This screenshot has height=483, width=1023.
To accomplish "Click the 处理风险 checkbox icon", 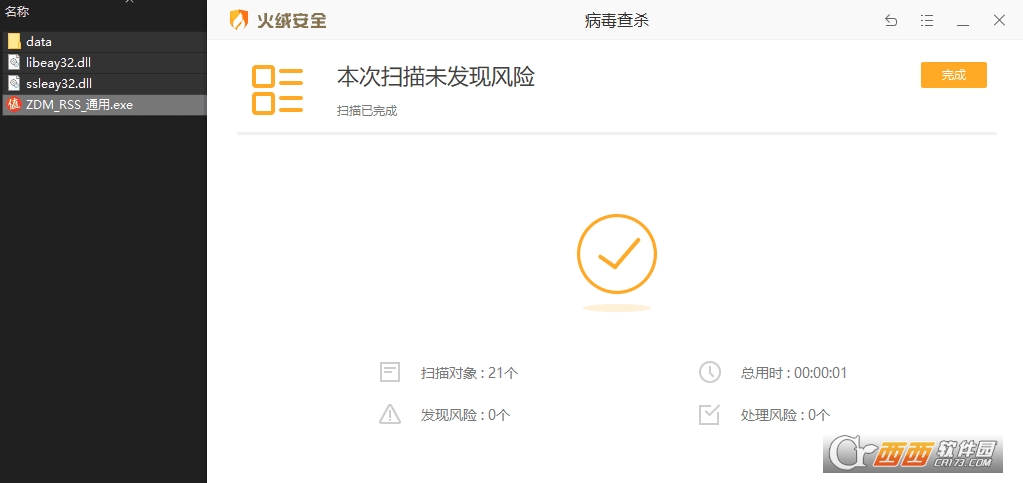I will 709,414.
